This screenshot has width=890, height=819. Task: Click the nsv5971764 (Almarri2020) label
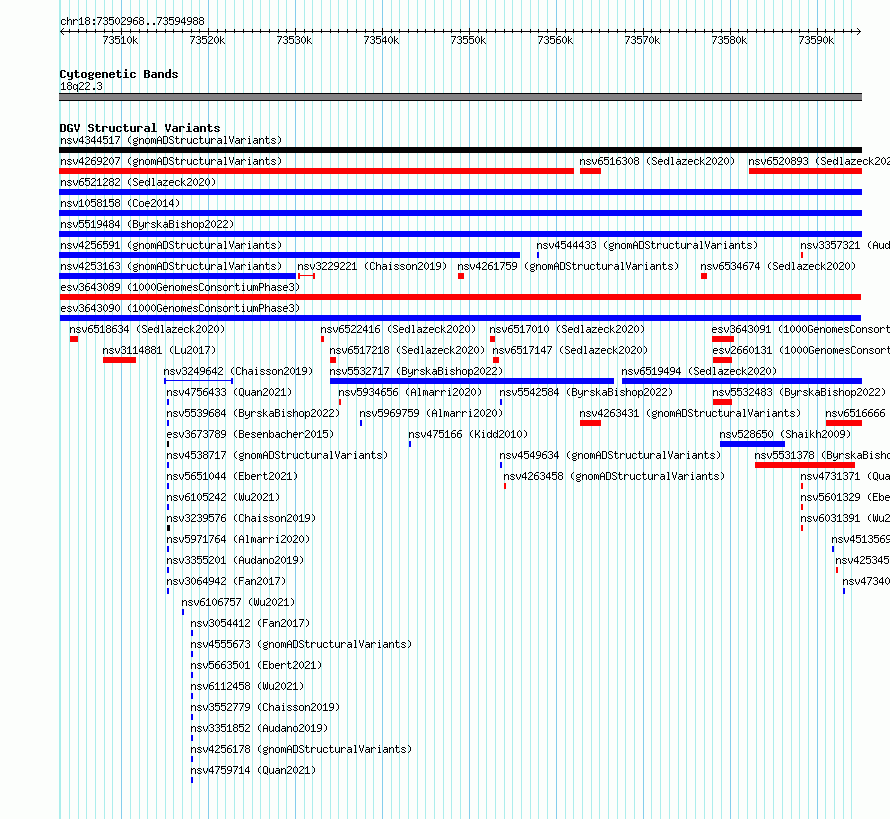pyautogui.click(x=238, y=539)
